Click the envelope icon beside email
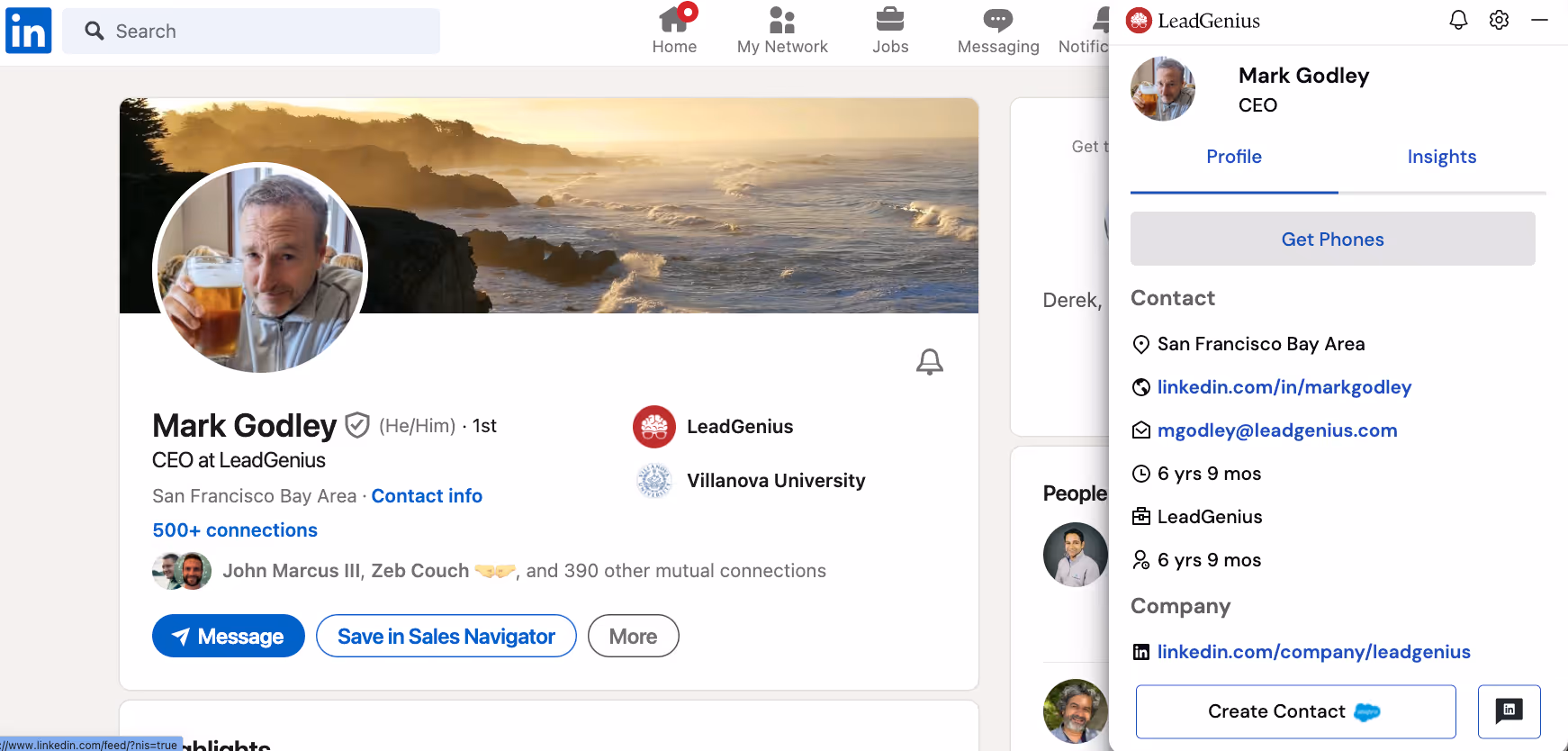 tap(1140, 430)
